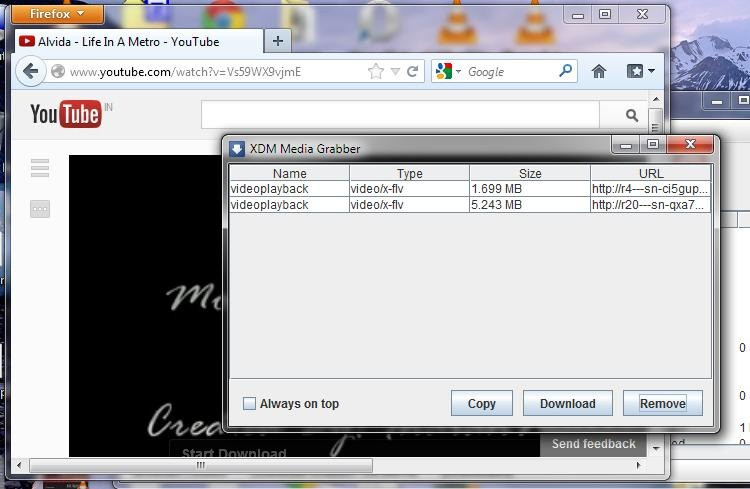
Task: Click the URL column header
Action: click(651, 173)
